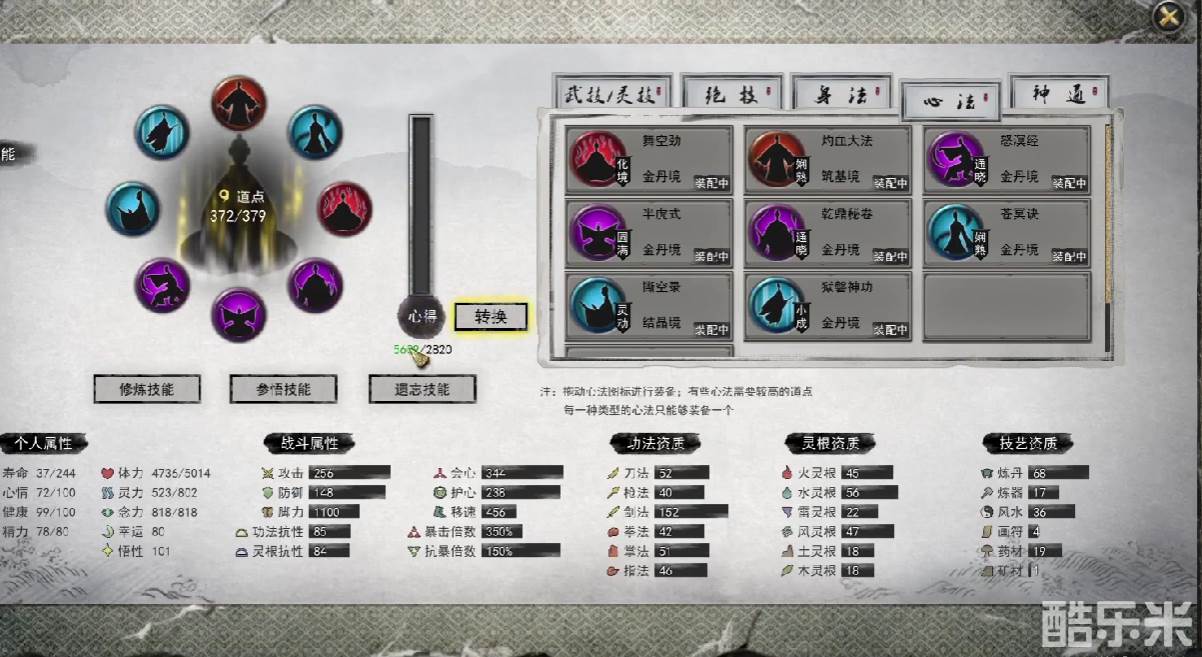Select the 半虎式 skill icon in the list
Viewport: 1202px width, 657px height.
click(x=597, y=232)
